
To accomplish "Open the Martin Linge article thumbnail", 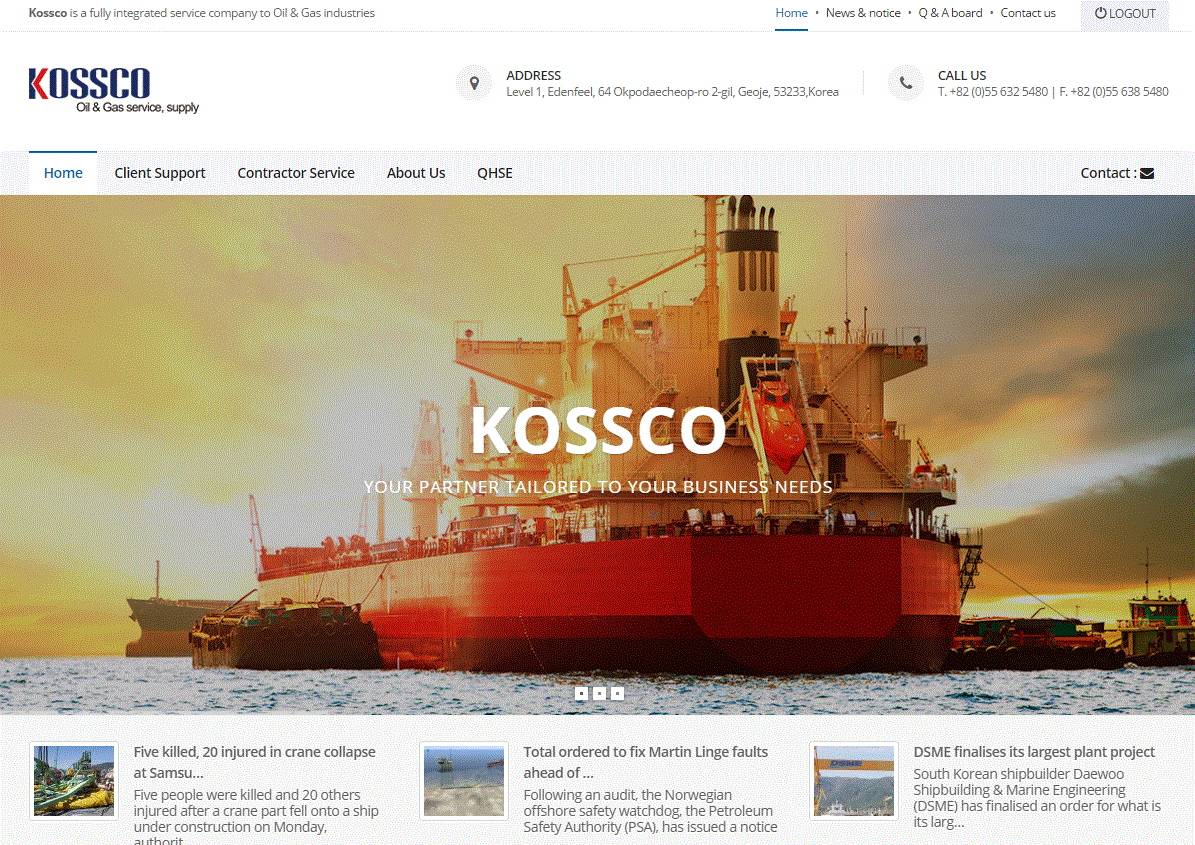I will pyautogui.click(x=464, y=781).
